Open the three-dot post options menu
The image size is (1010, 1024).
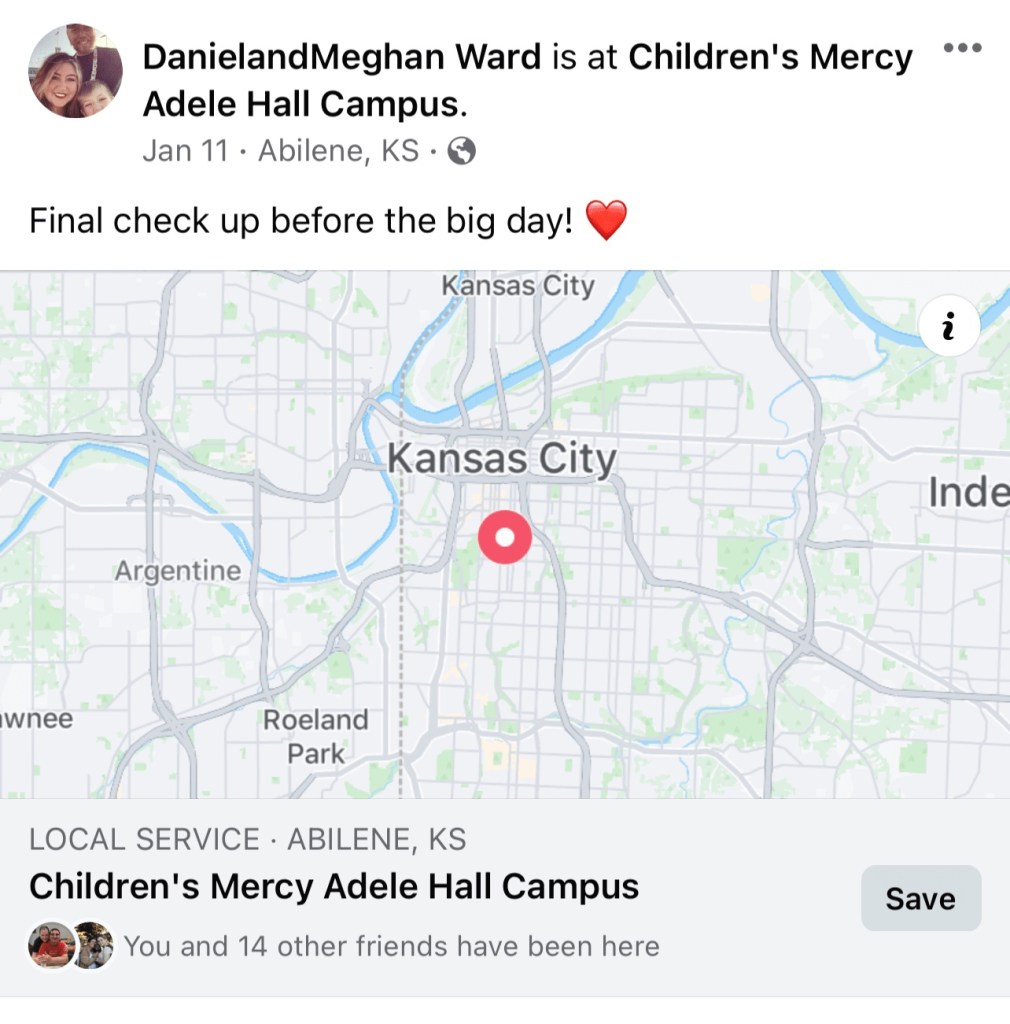pos(962,48)
